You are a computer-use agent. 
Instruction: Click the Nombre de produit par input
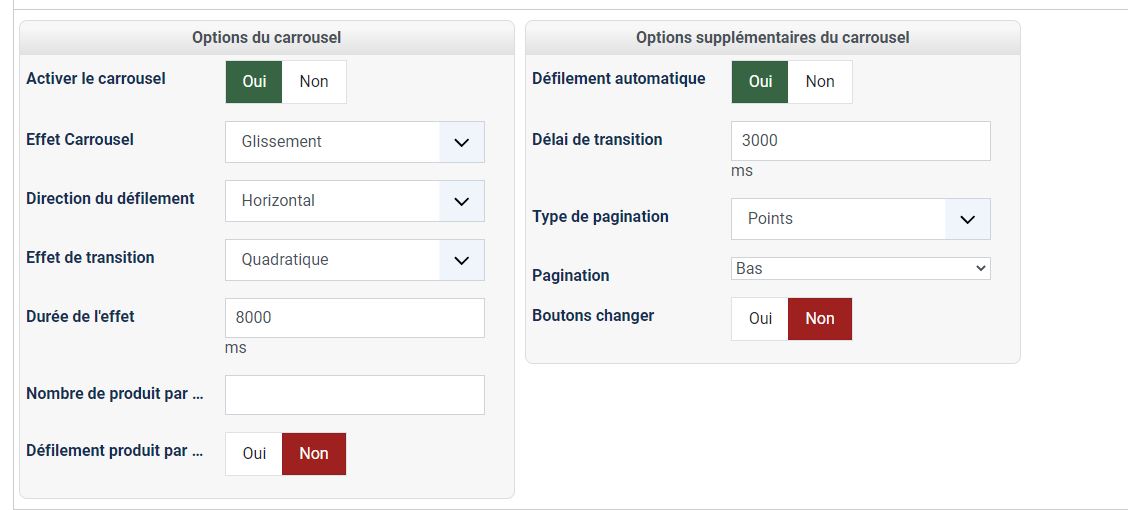(x=354, y=395)
